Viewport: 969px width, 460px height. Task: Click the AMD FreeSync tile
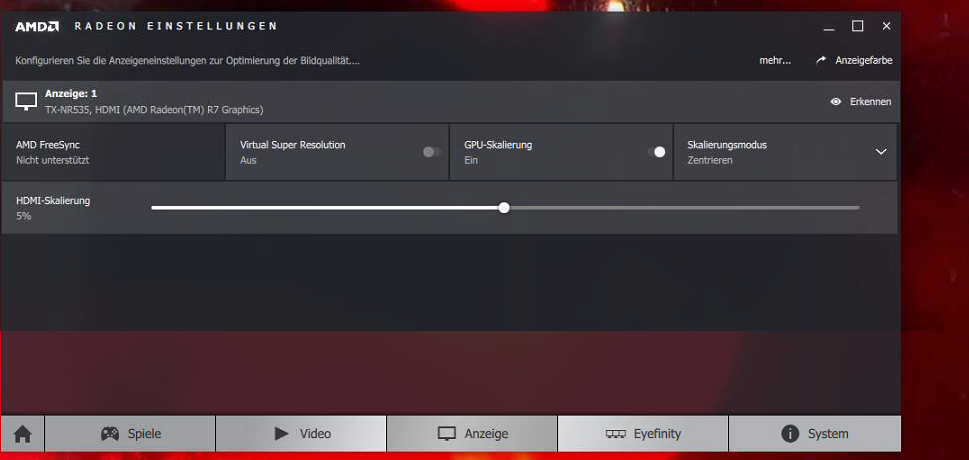coord(114,152)
